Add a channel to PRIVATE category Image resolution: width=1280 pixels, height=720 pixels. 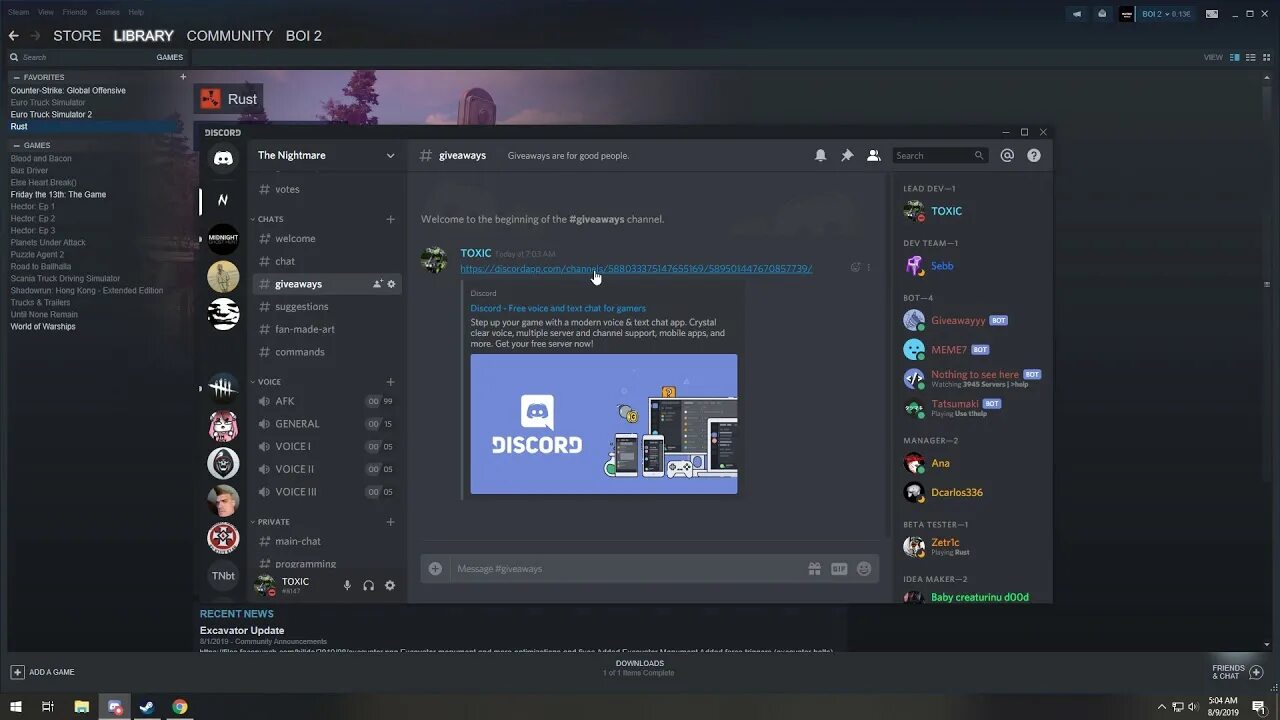tap(390, 522)
